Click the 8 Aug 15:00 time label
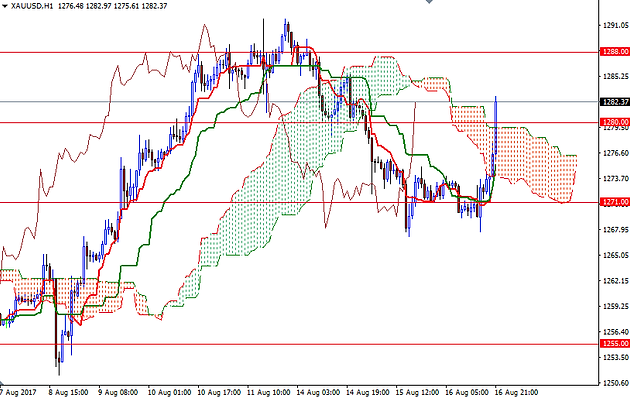 pos(68,392)
